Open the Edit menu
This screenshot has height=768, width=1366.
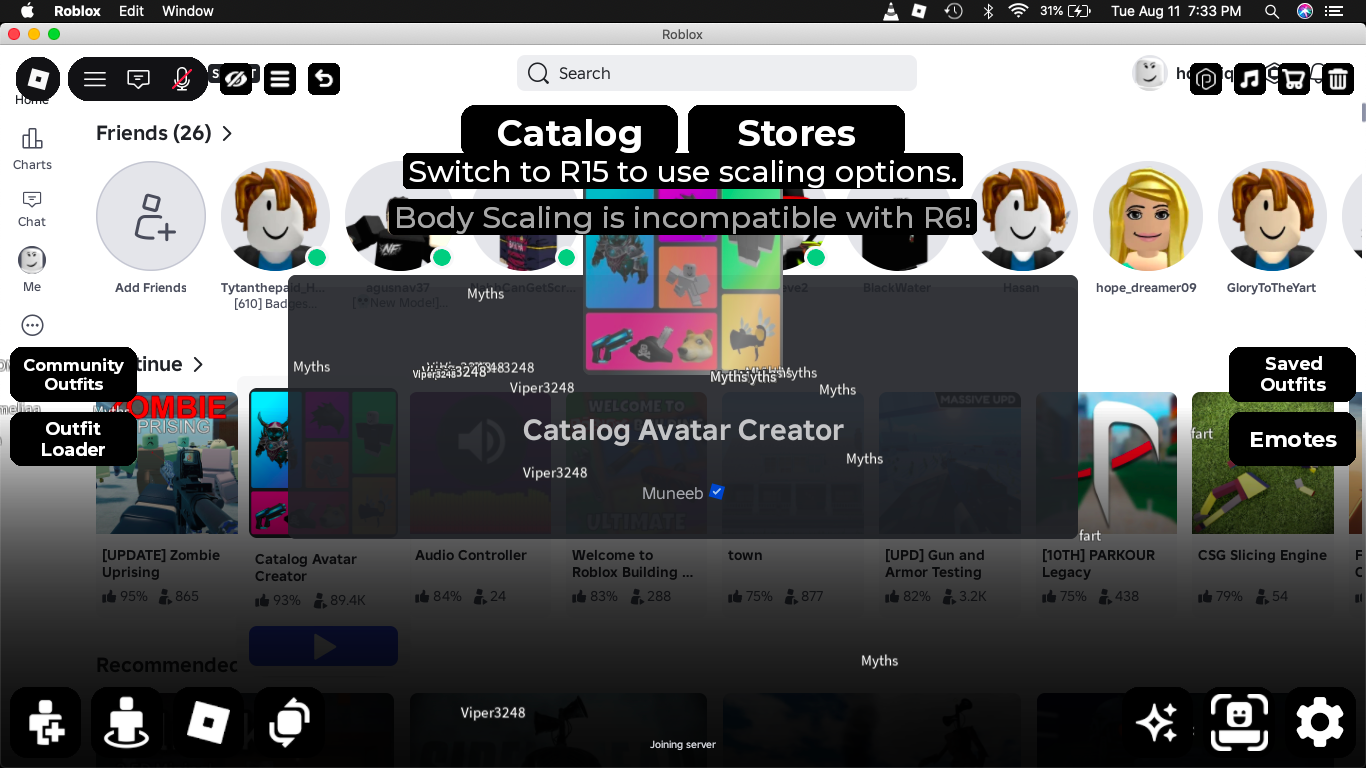click(131, 11)
